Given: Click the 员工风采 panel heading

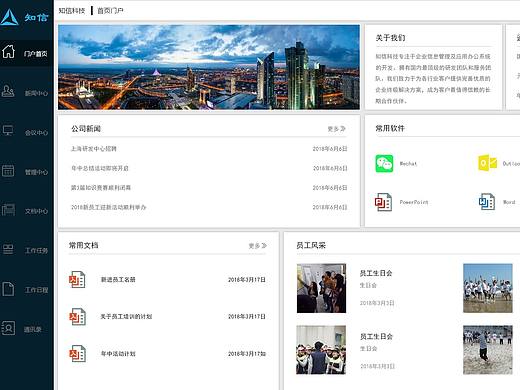Looking at the screenshot, I should (311, 245).
